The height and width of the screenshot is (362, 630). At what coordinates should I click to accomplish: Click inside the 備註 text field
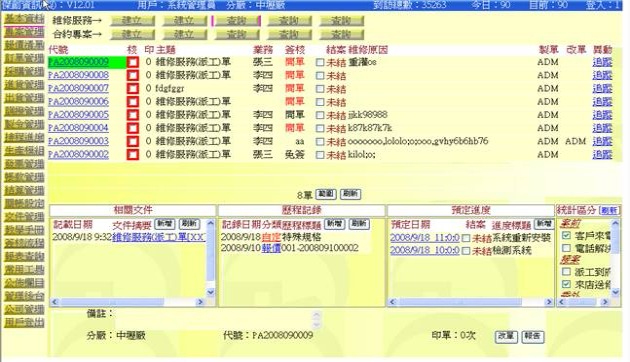click(215, 320)
